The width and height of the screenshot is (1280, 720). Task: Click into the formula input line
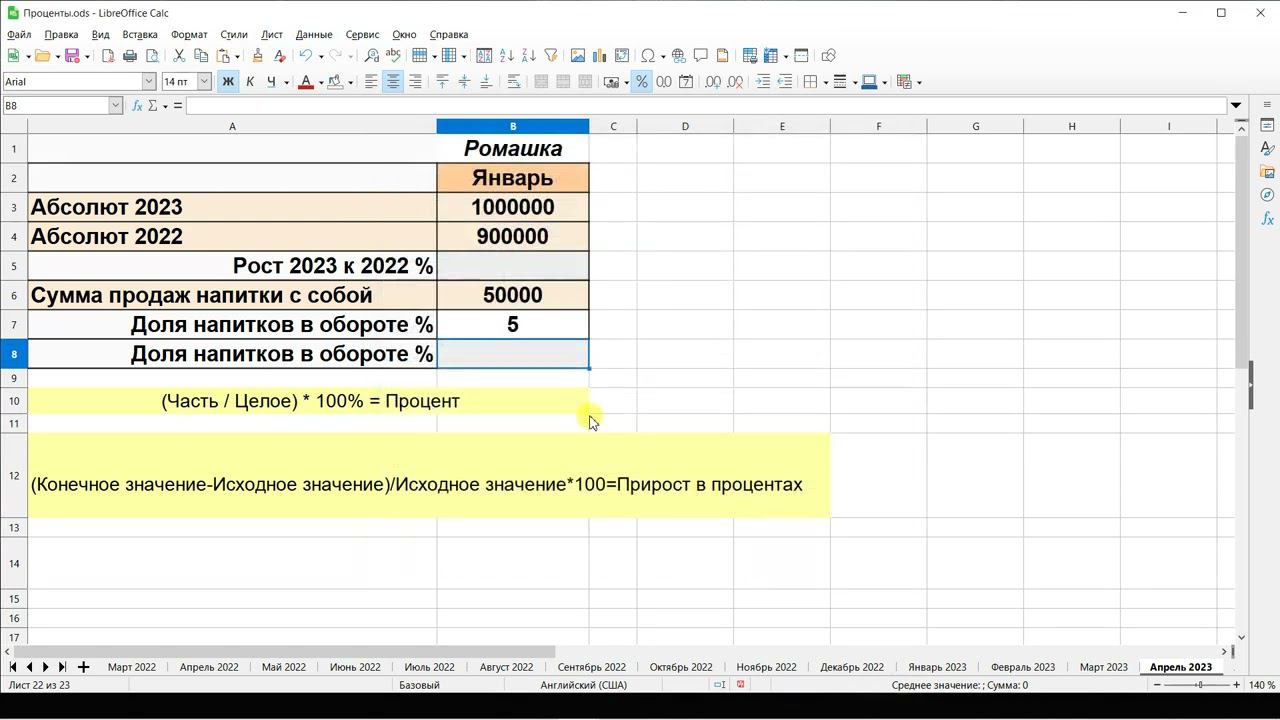(706, 105)
